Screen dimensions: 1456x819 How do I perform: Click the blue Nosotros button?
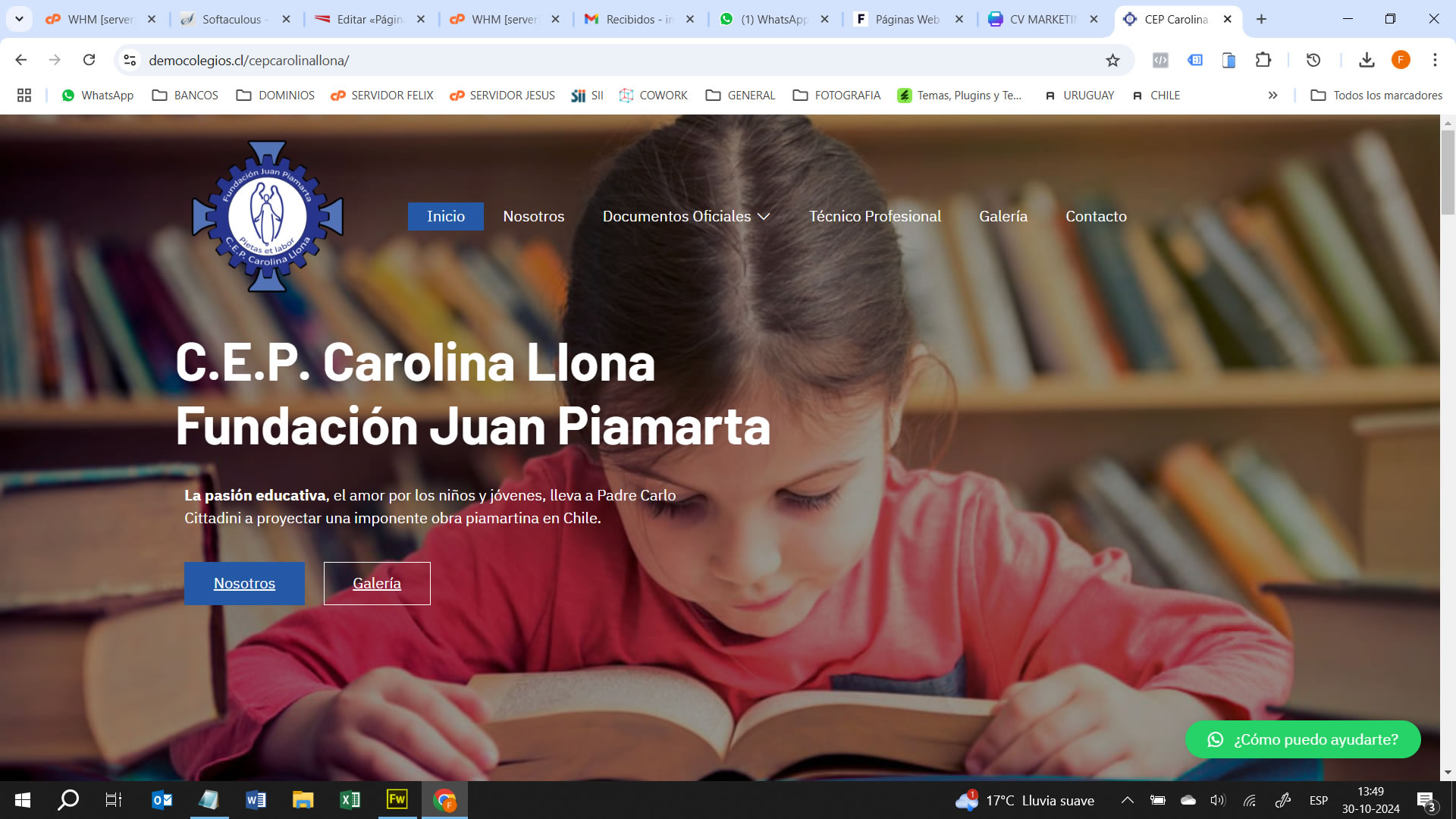coord(244,583)
